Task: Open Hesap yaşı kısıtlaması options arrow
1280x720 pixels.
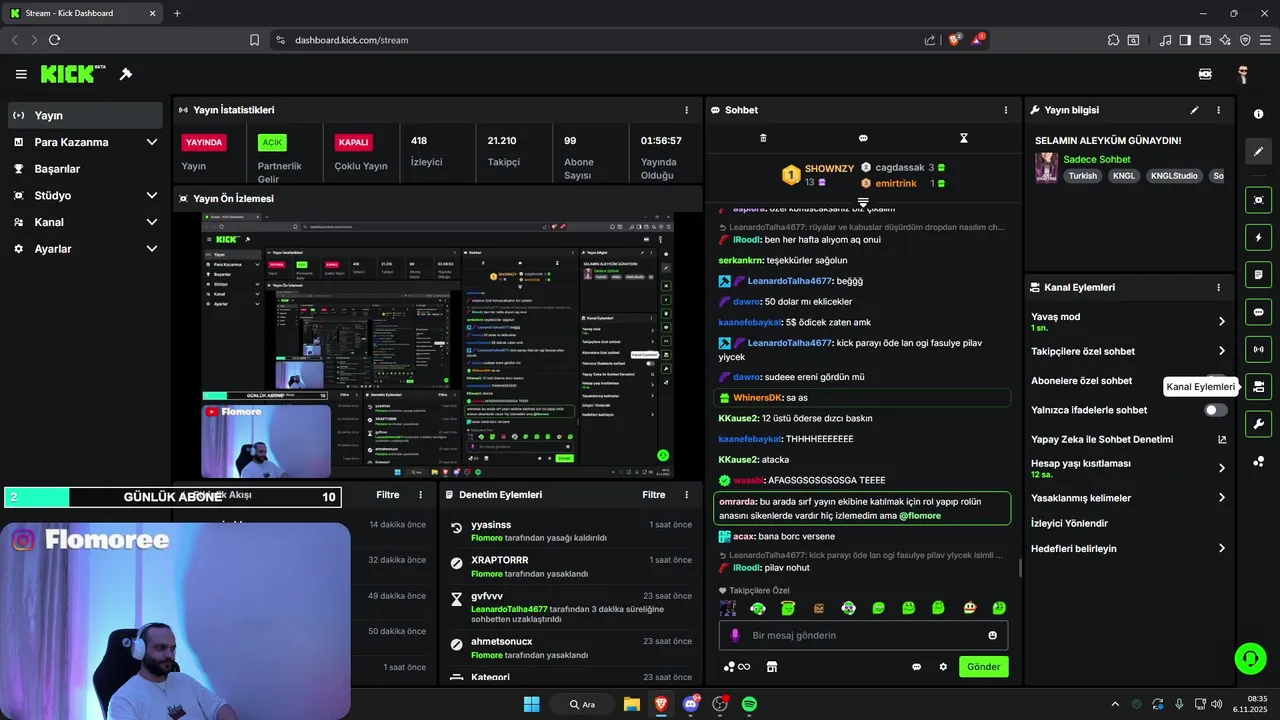Action: pyautogui.click(x=1221, y=468)
